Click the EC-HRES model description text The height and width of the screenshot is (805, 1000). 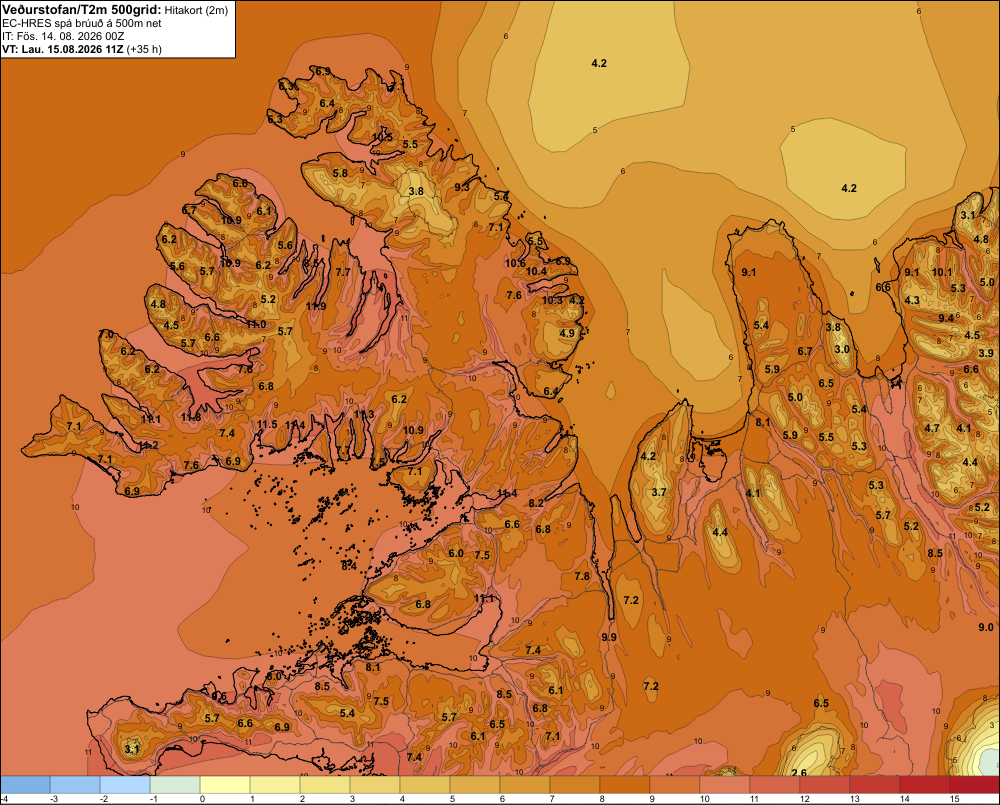pyautogui.click(x=82, y=24)
